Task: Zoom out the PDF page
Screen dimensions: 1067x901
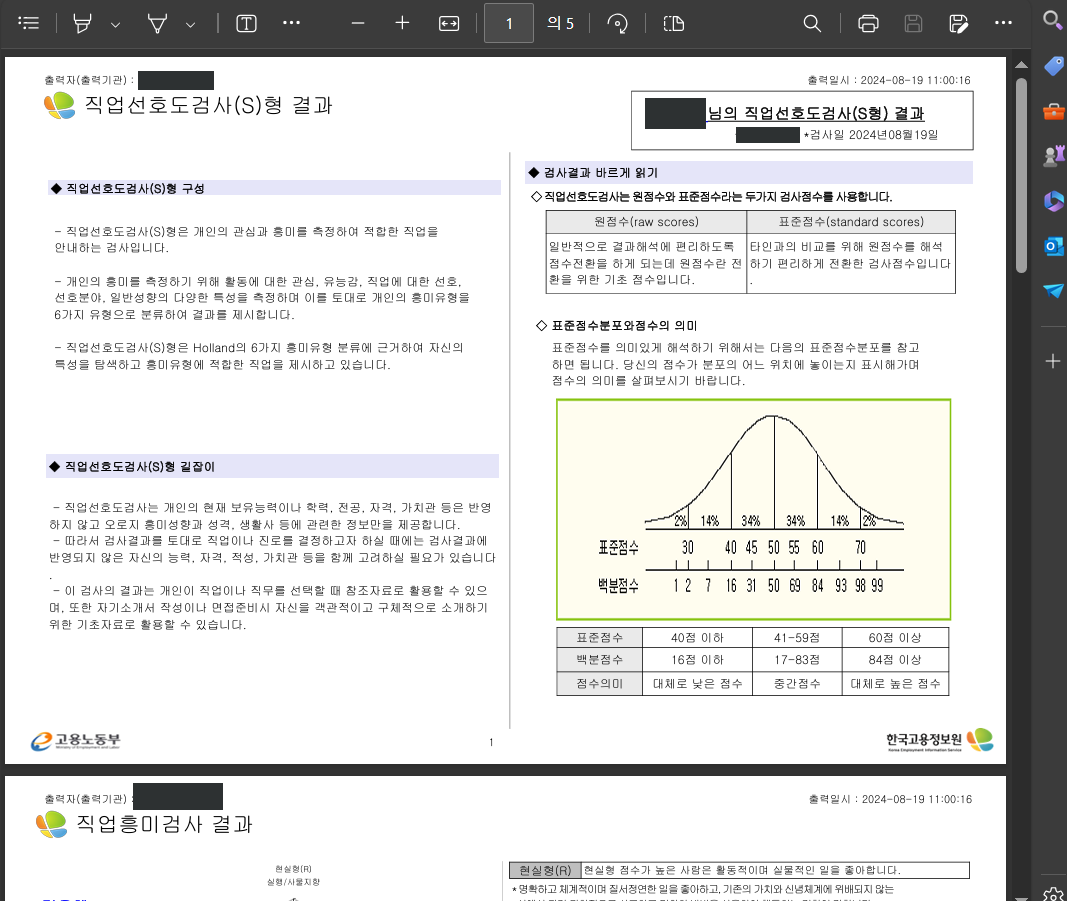Action: (x=358, y=23)
